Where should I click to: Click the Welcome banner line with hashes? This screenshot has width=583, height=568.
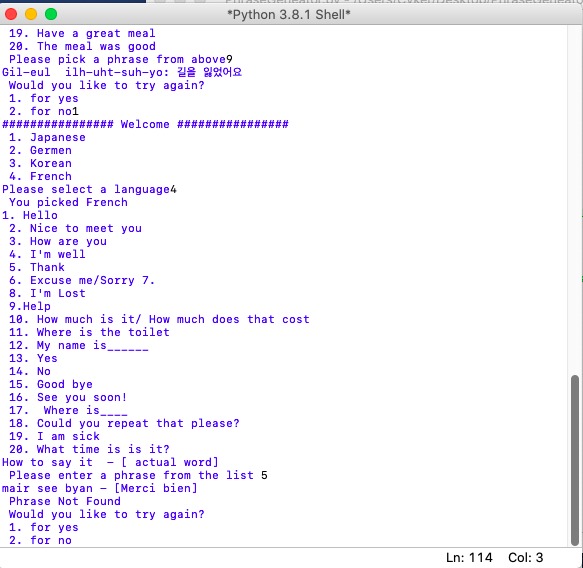[x=145, y=124]
